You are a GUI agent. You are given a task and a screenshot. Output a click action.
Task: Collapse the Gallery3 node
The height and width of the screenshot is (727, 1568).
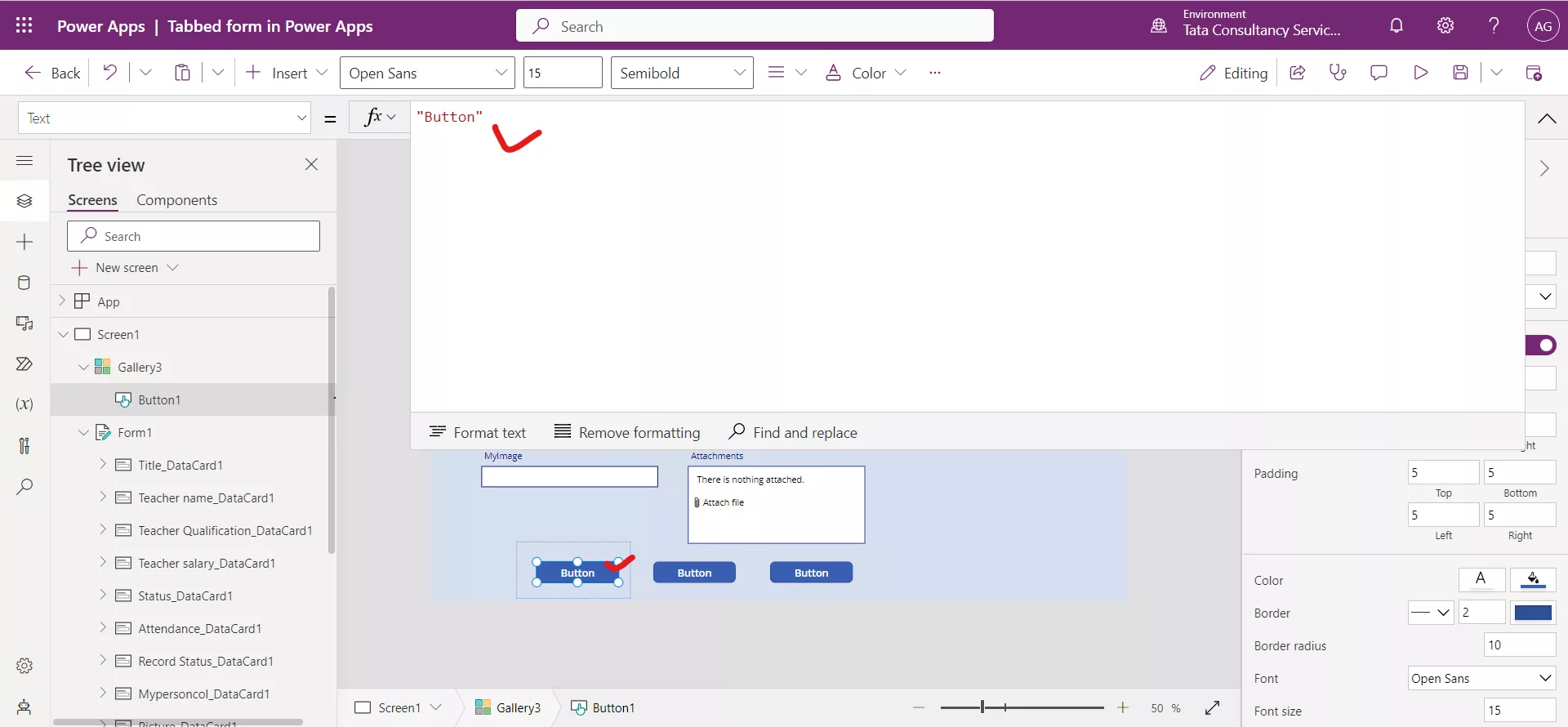tap(83, 367)
